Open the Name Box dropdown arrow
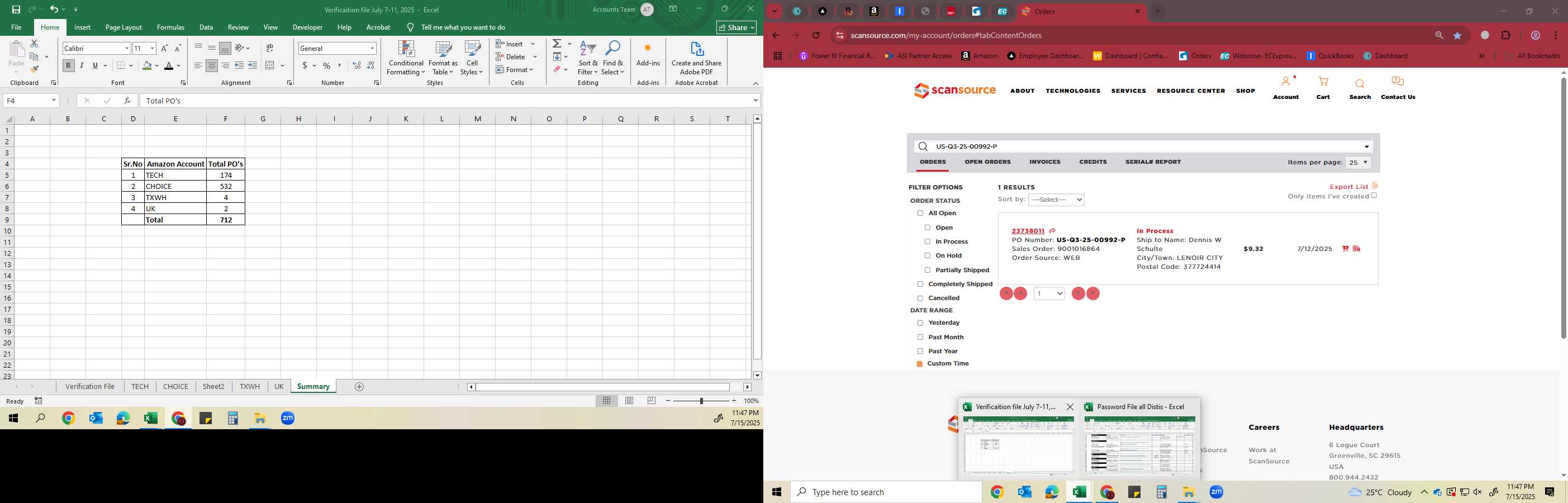Viewport: 1568px width, 503px height. coord(54,101)
